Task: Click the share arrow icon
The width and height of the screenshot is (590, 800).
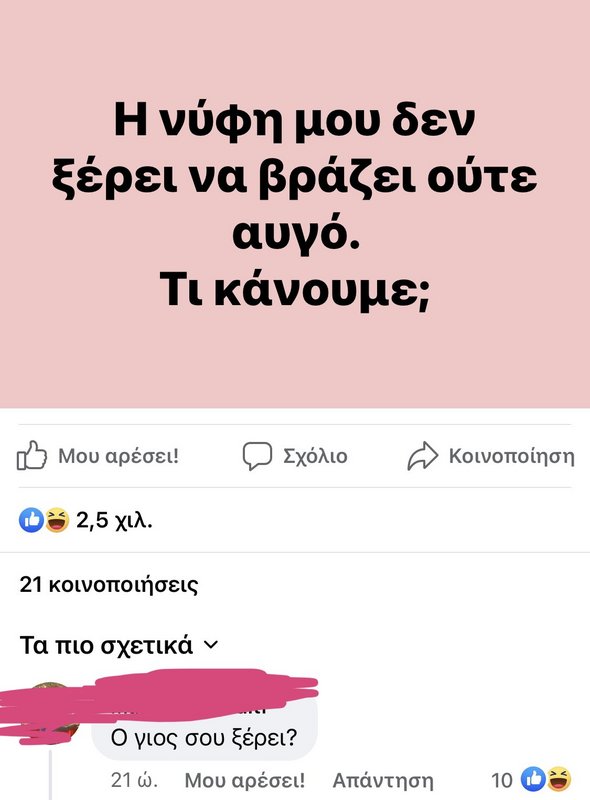Action: [x=423, y=456]
